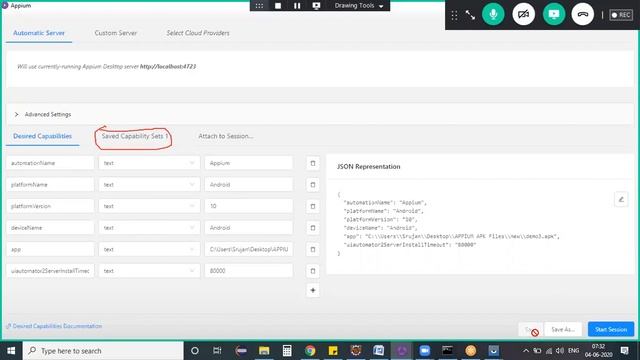This screenshot has width=640, height=360.
Task: Open type dropdown for platformName
Action: coord(149,184)
